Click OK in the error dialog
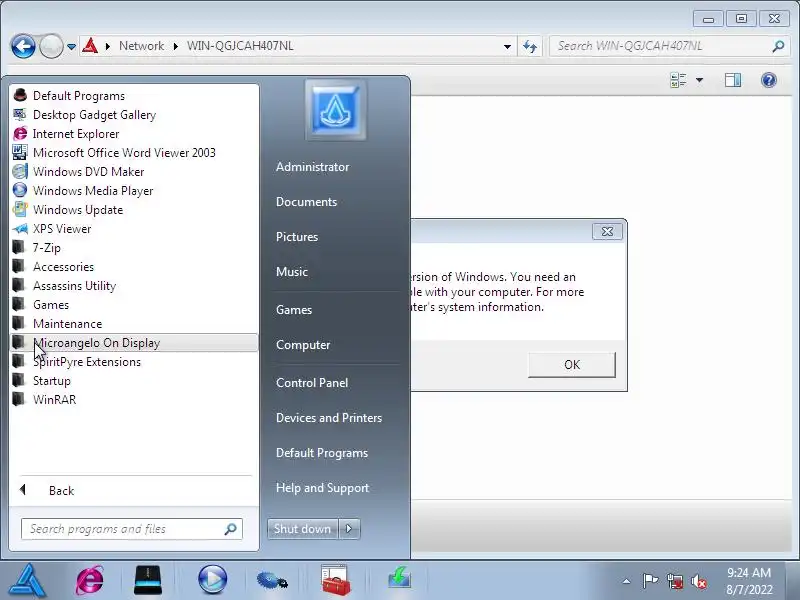 pos(571,365)
